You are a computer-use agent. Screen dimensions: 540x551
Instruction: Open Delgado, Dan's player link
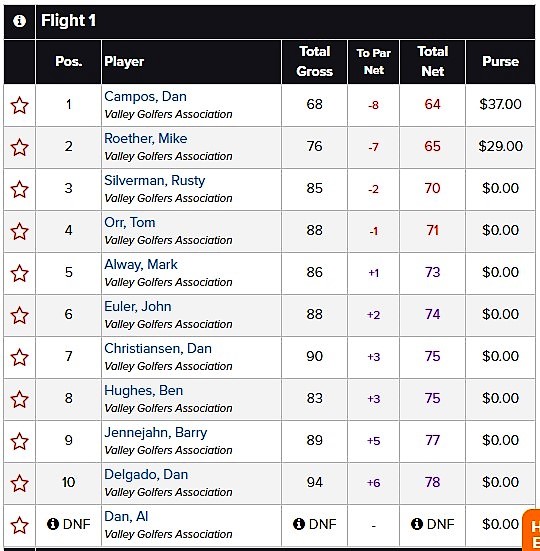pyautogui.click(x=146, y=475)
